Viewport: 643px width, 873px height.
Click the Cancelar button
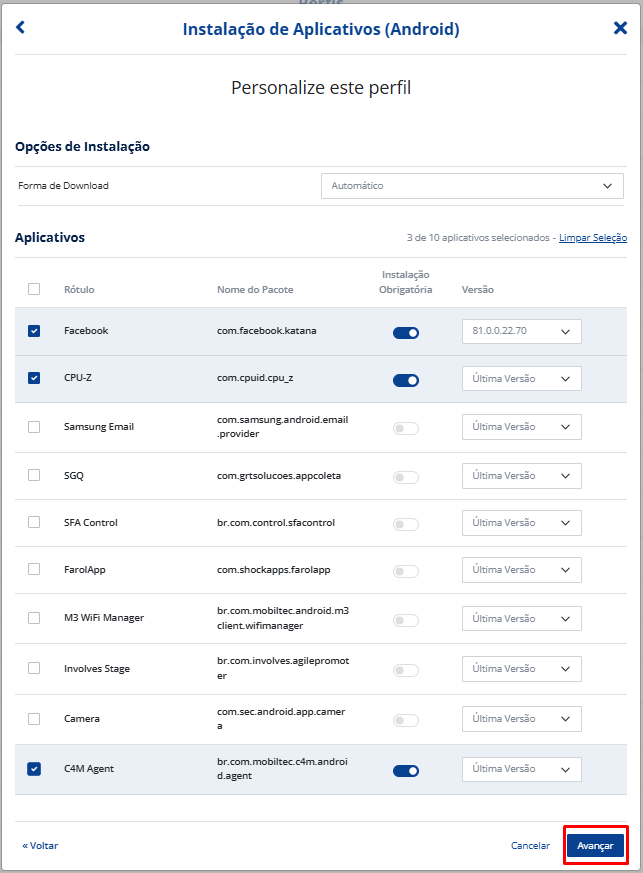[530, 846]
